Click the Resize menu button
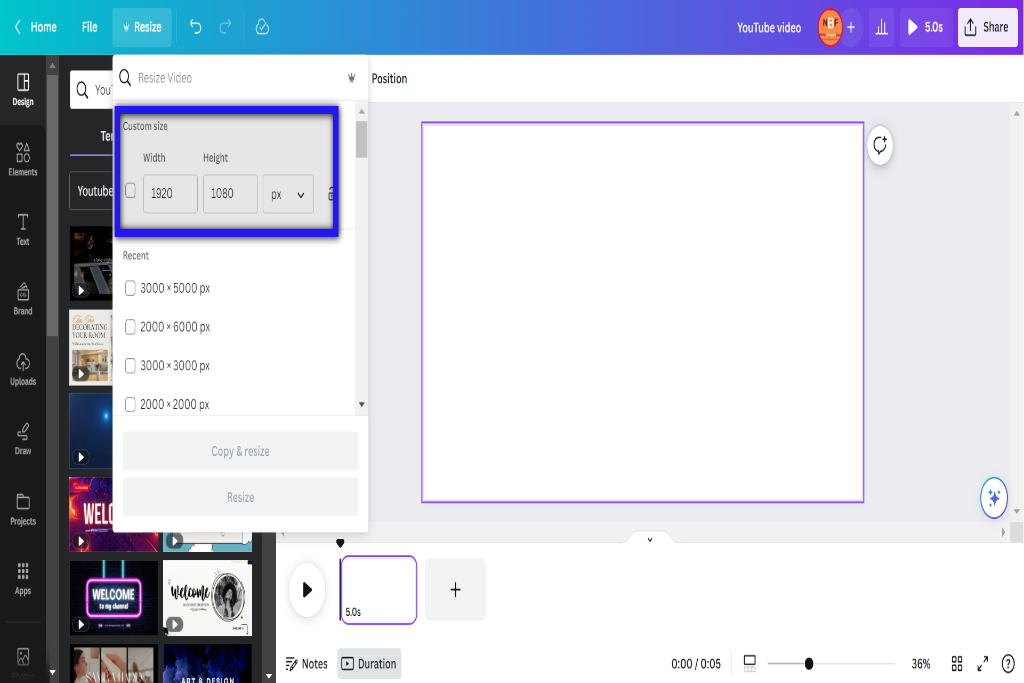1024x683 pixels. [x=142, y=27]
